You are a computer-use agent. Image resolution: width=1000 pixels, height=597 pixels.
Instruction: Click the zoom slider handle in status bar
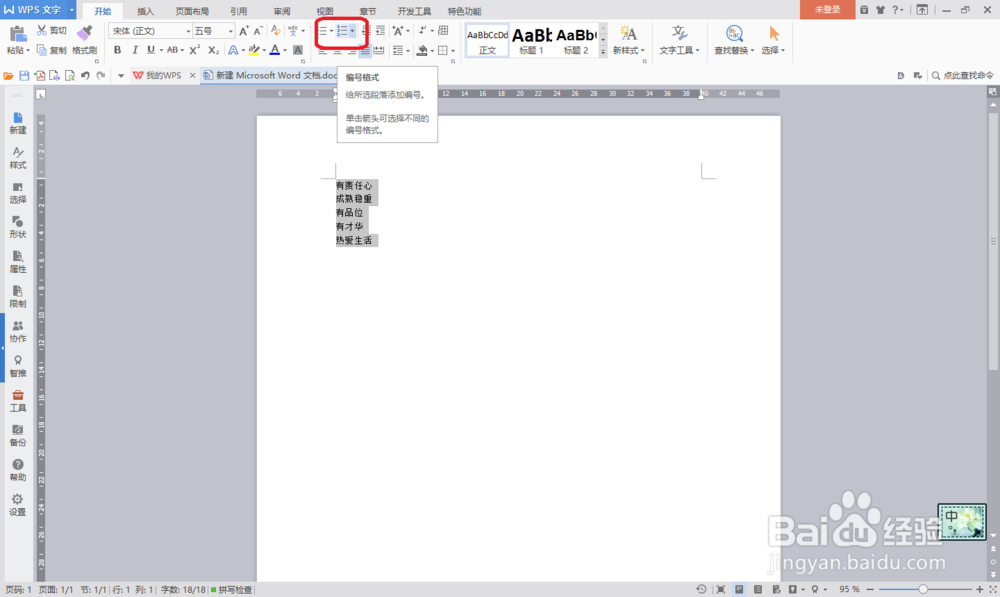tap(923, 589)
